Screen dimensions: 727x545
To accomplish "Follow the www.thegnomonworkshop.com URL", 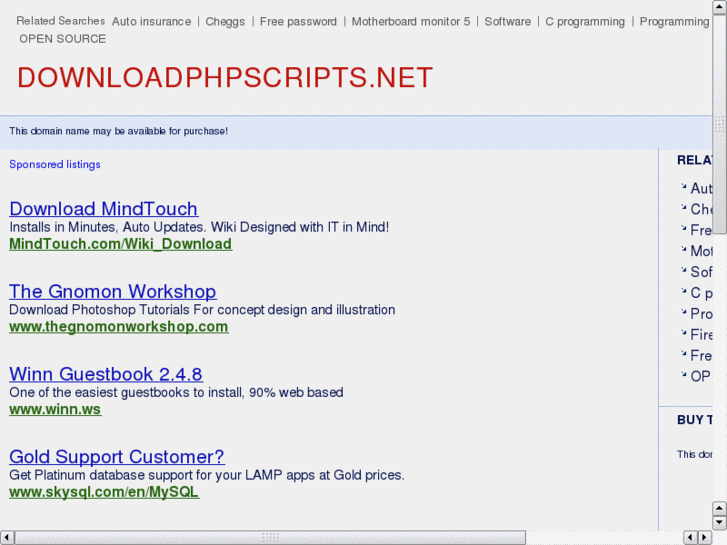I will pyautogui.click(x=118, y=327).
